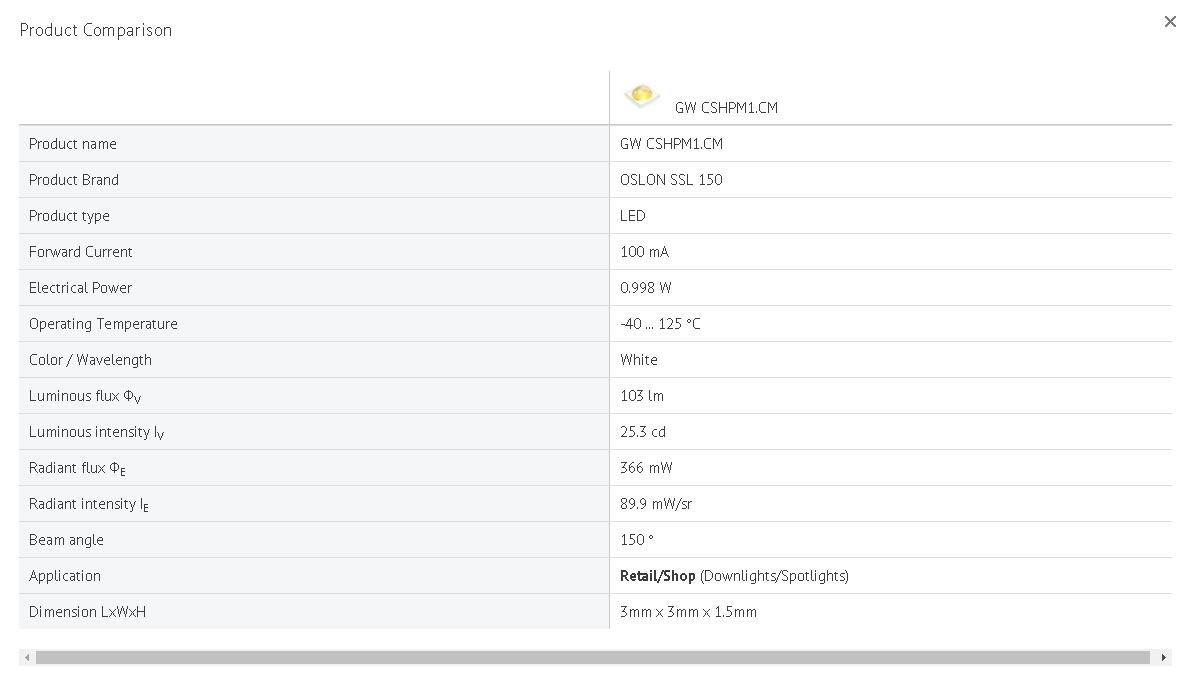Image resolution: width=1191 pixels, height=685 pixels.
Task: Open GW CSHPM1.CM header product link
Action: click(x=726, y=108)
